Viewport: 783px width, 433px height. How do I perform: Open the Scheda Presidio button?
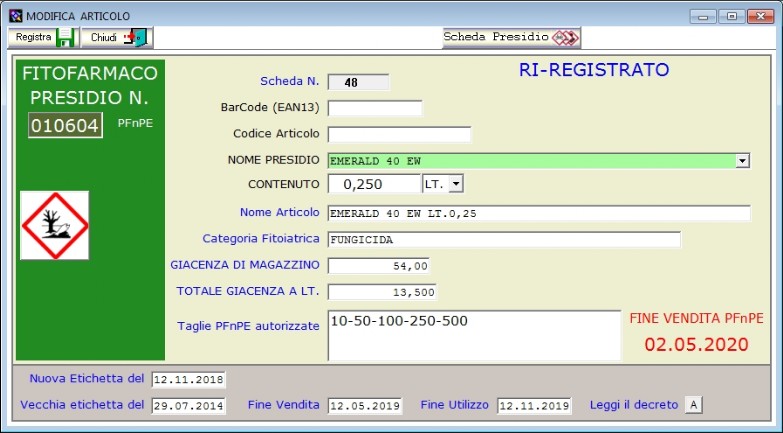coord(511,37)
